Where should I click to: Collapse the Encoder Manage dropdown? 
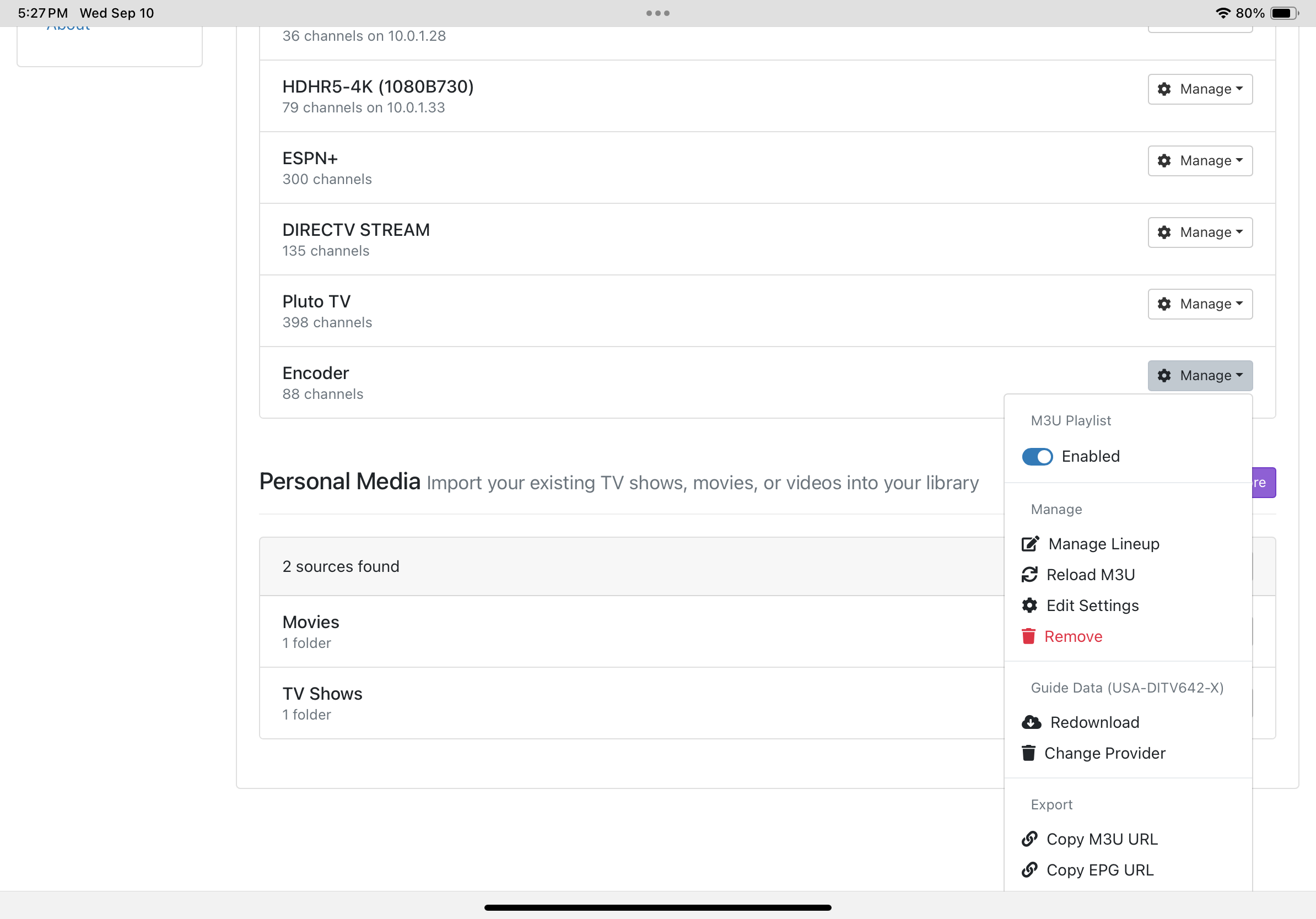[x=1200, y=375]
